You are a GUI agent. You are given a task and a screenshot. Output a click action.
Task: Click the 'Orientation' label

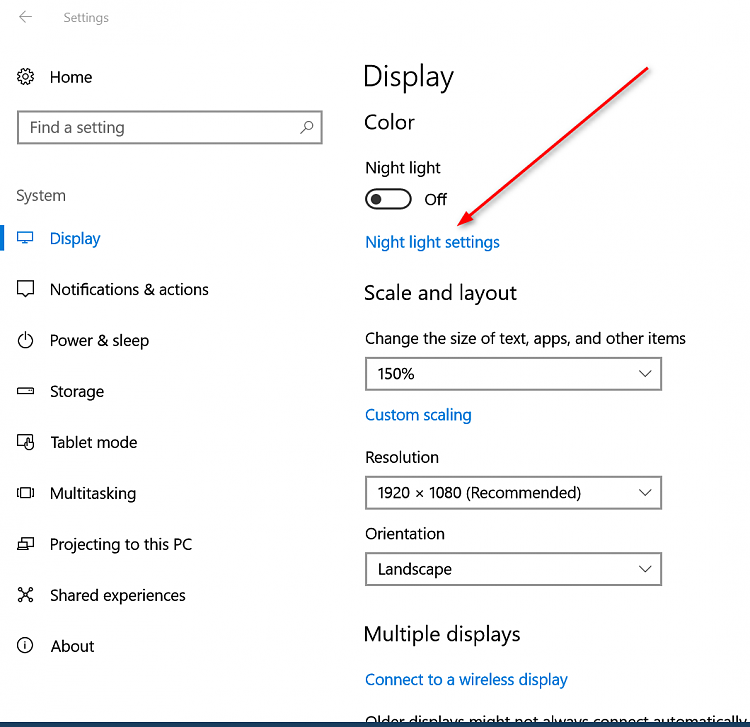point(405,534)
